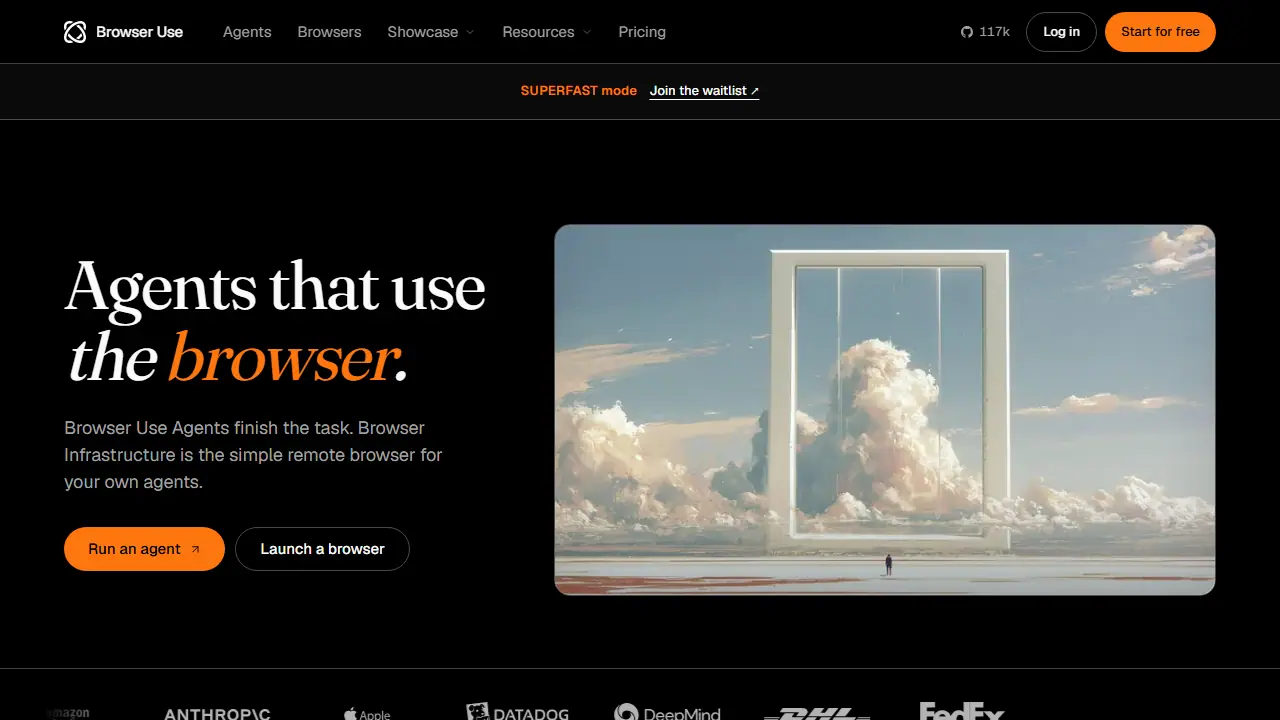
Task: Click the Log in button
Action: [x=1061, y=32]
